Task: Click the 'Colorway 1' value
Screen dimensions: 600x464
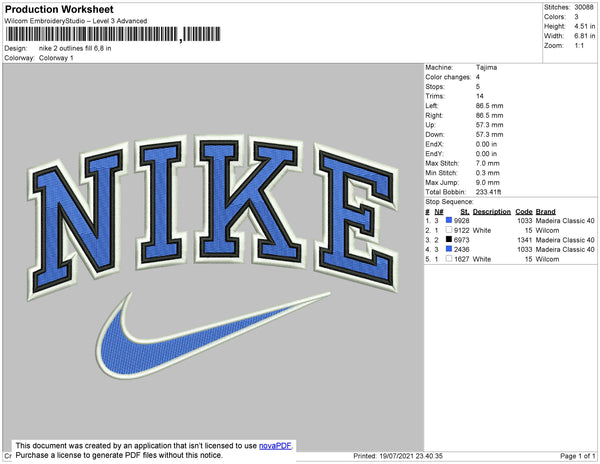Action: pyautogui.click(x=56, y=58)
